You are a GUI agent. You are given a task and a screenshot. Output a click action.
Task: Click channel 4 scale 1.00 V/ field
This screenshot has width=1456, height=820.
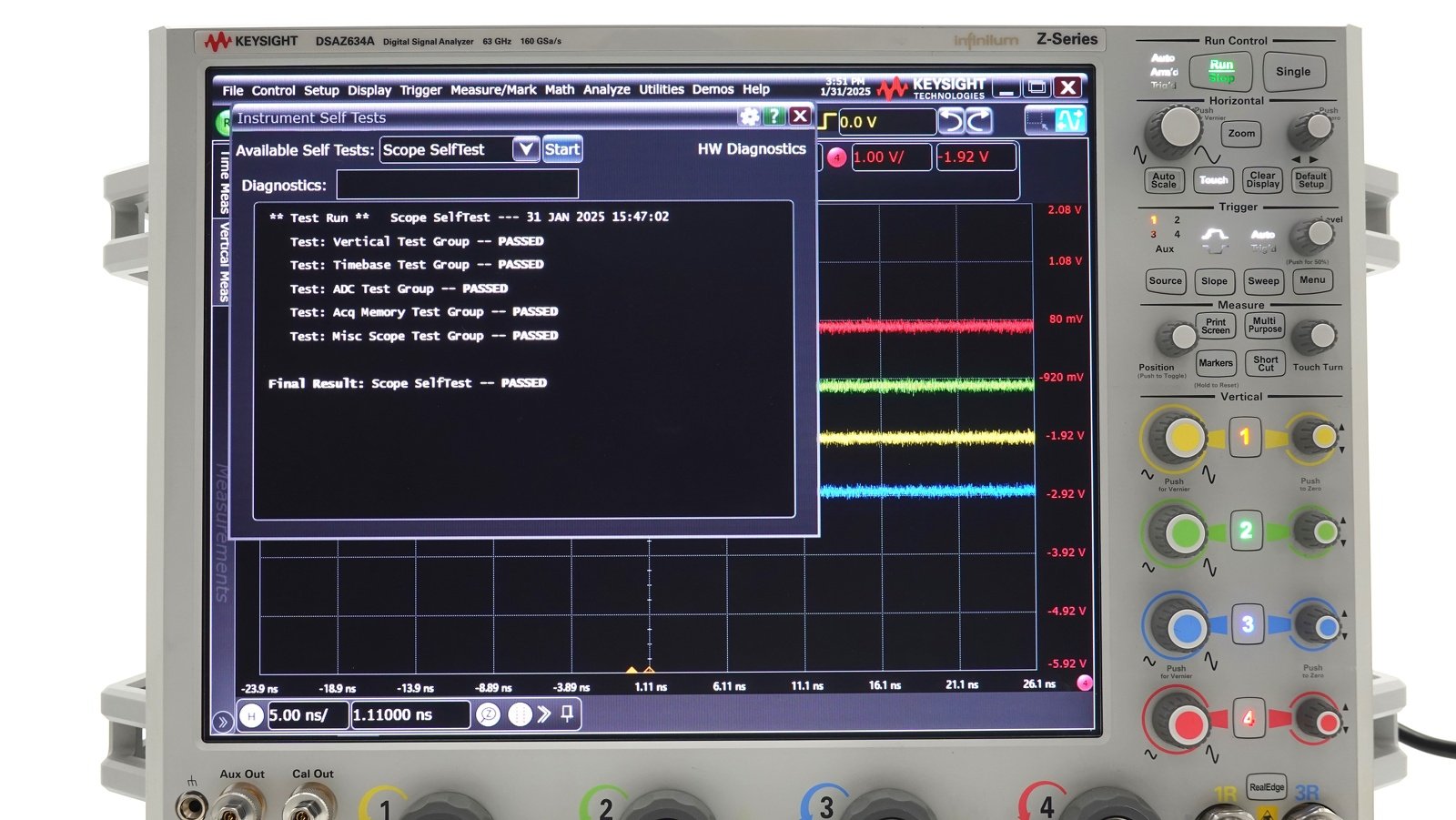(x=891, y=157)
